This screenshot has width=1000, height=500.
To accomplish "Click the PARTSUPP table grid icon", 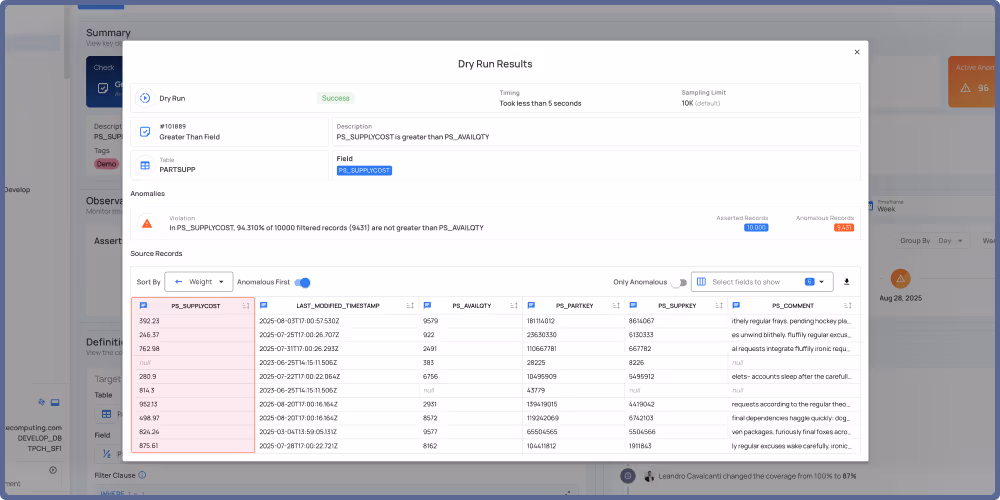I will point(145,165).
